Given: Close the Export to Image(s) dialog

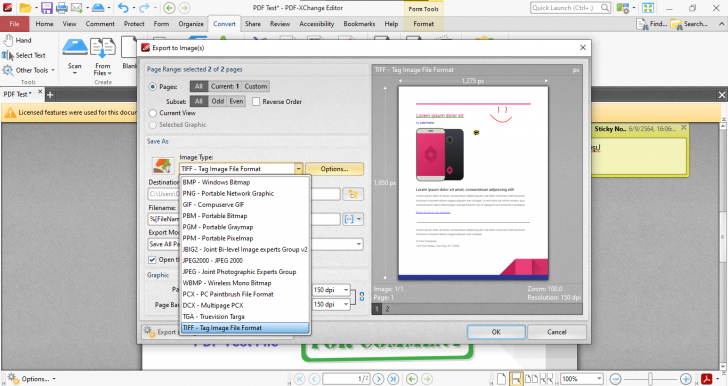Looking at the screenshot, I should coord(583,47).
